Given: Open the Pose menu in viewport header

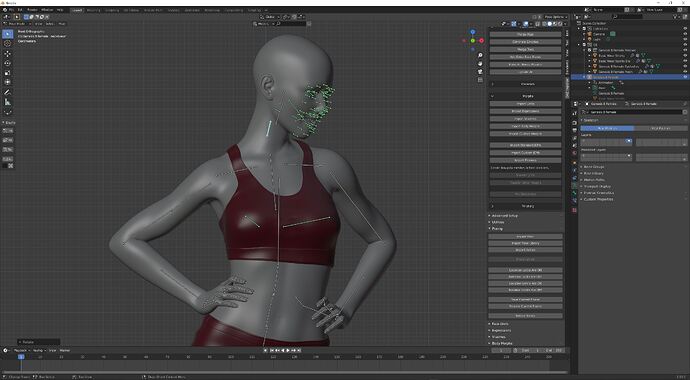Looking at the screenshot, I should [62, 24].
